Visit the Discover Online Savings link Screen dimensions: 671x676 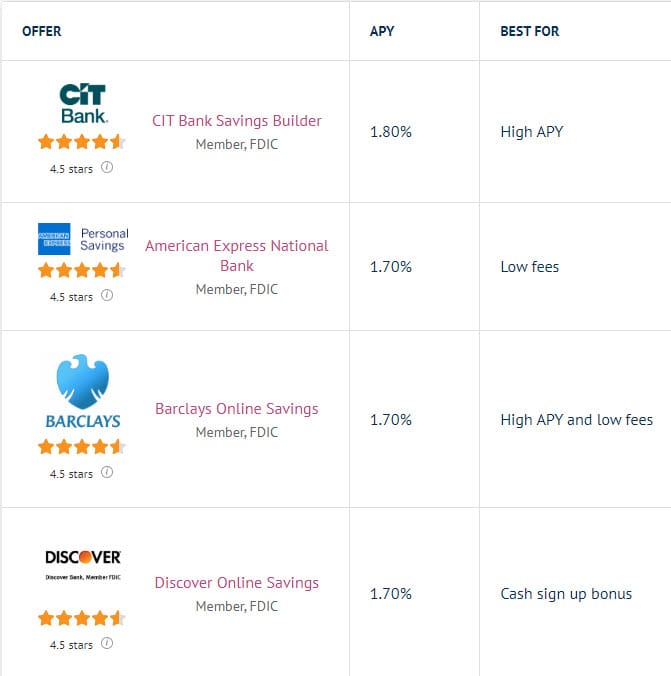click(237, 583)
